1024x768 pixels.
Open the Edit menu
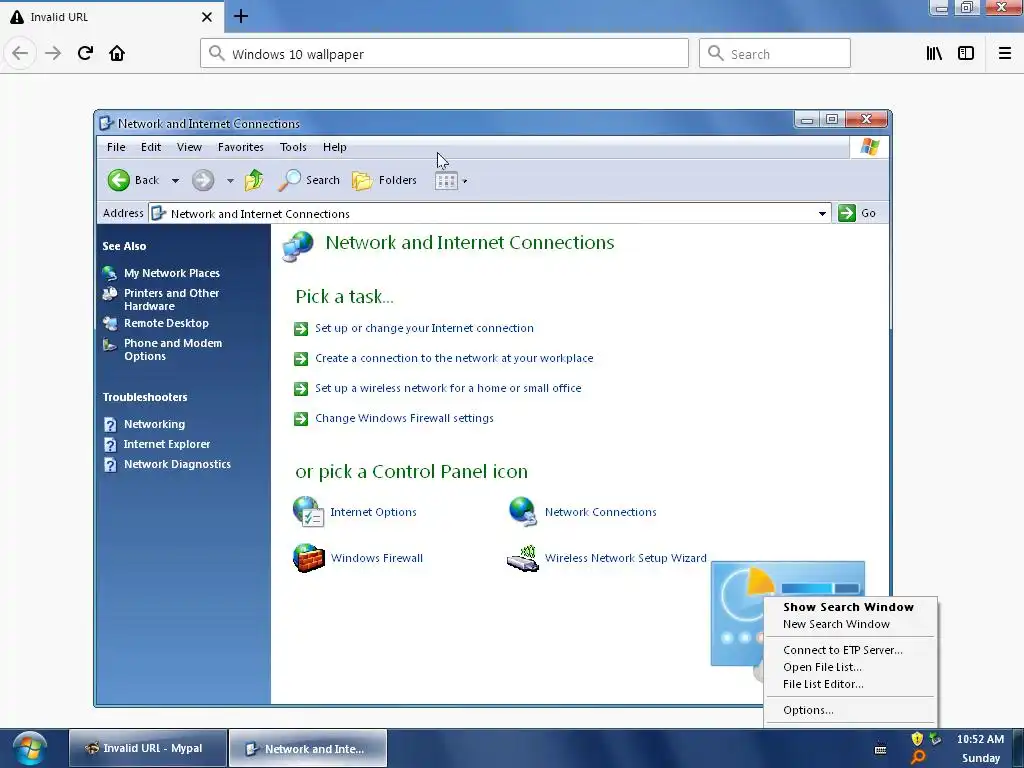[x=151, y=147]
